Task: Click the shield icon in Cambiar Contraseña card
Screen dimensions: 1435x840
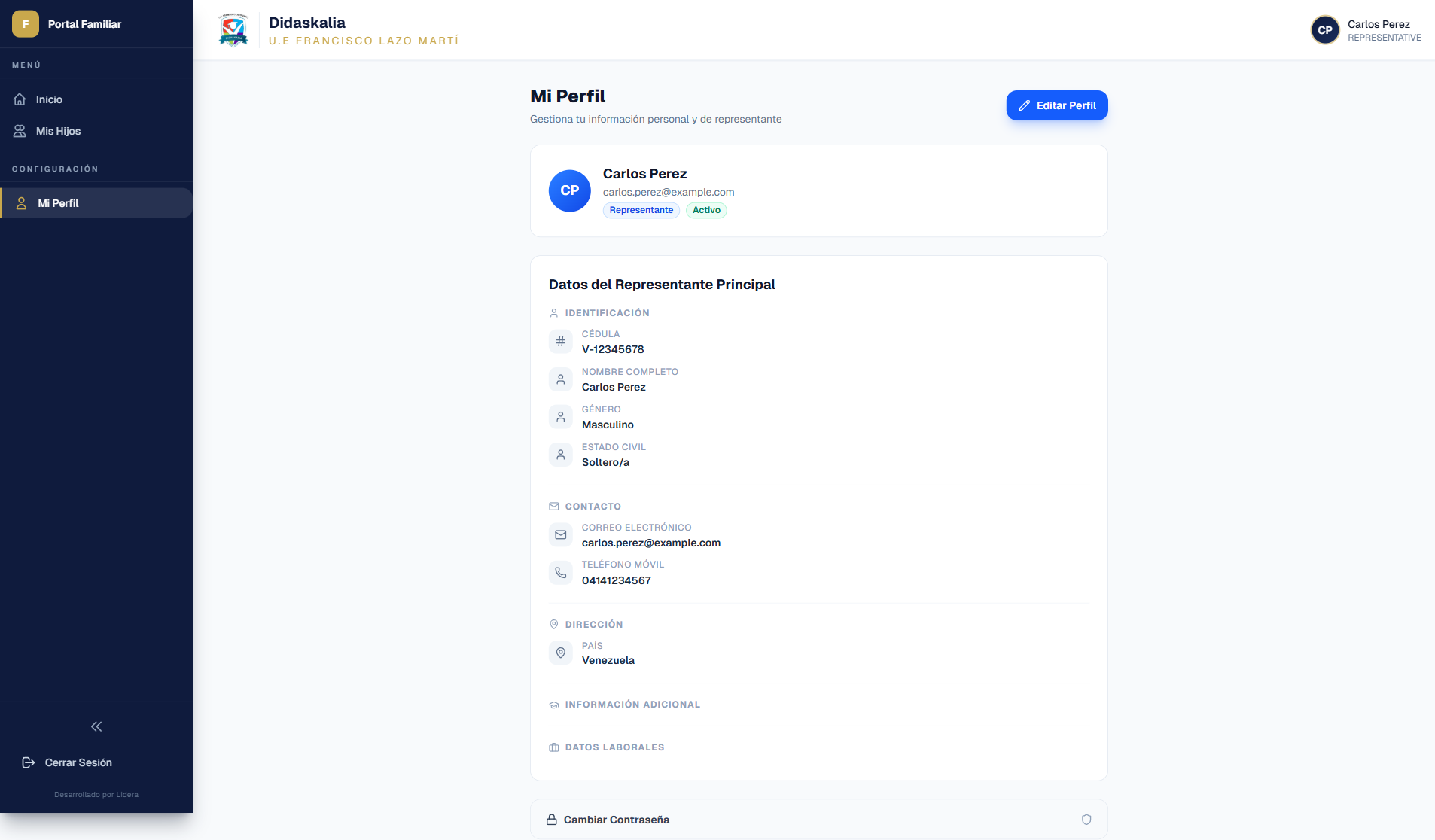Action: point(1086,820)
